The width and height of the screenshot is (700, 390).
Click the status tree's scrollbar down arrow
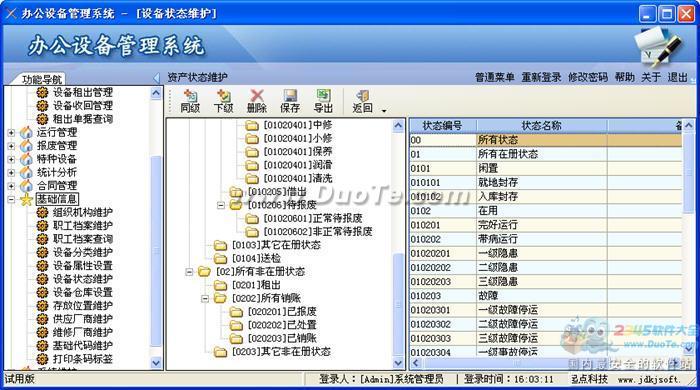tap(398, 363)
